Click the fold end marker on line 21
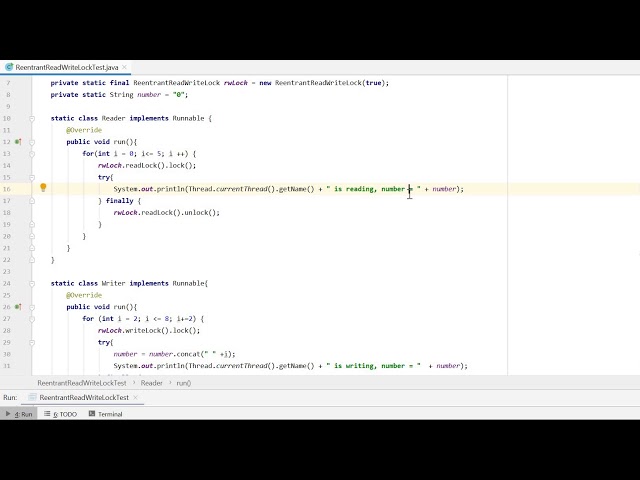Screen dimensions: 640x480 coord(32,248)
